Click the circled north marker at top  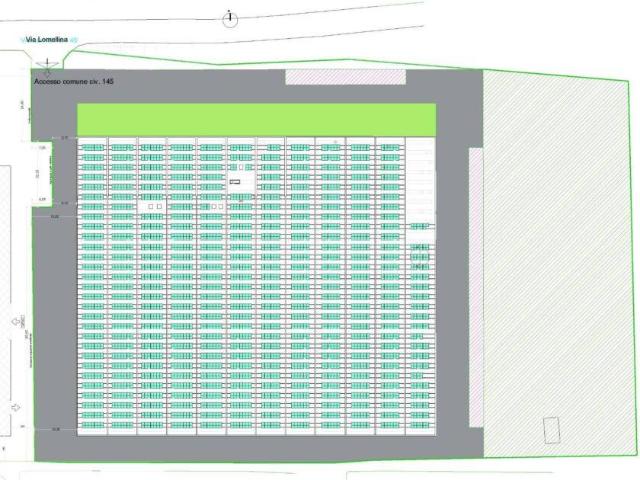click(230, 18)
